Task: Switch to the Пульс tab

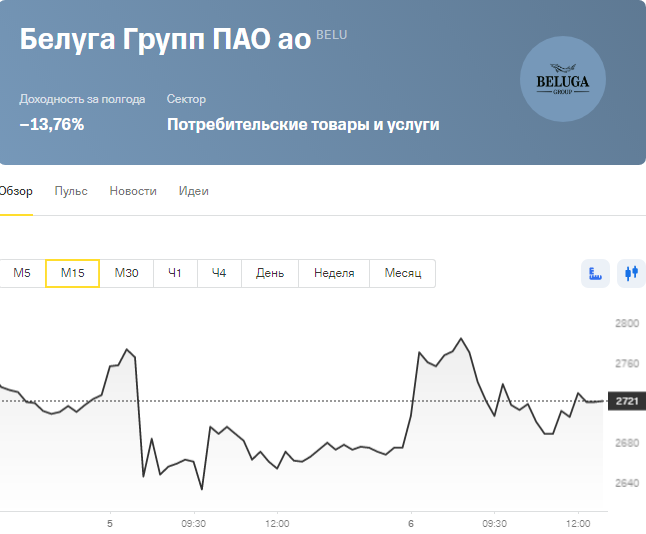Action: (x=71, y=191)
